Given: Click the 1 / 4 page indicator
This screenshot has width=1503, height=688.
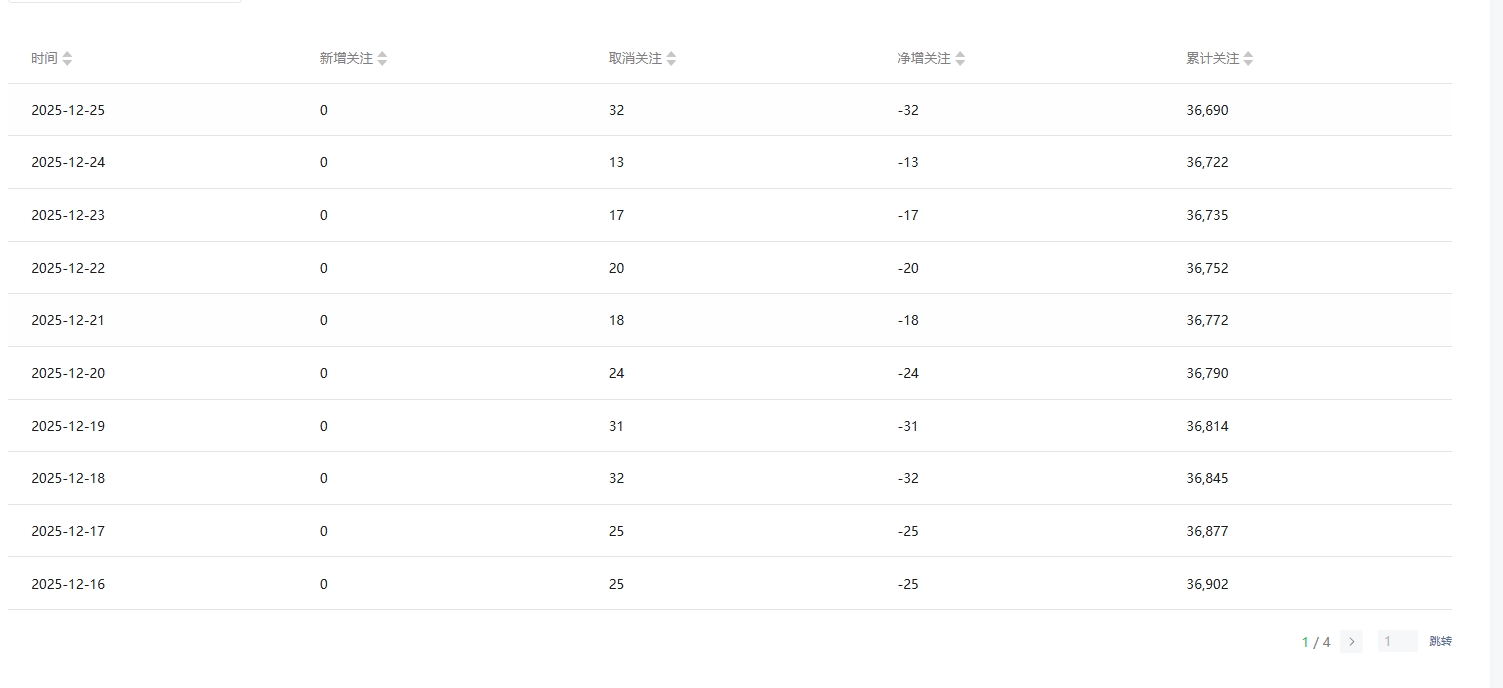Looking at the screenshot, I should point(1316,642).
